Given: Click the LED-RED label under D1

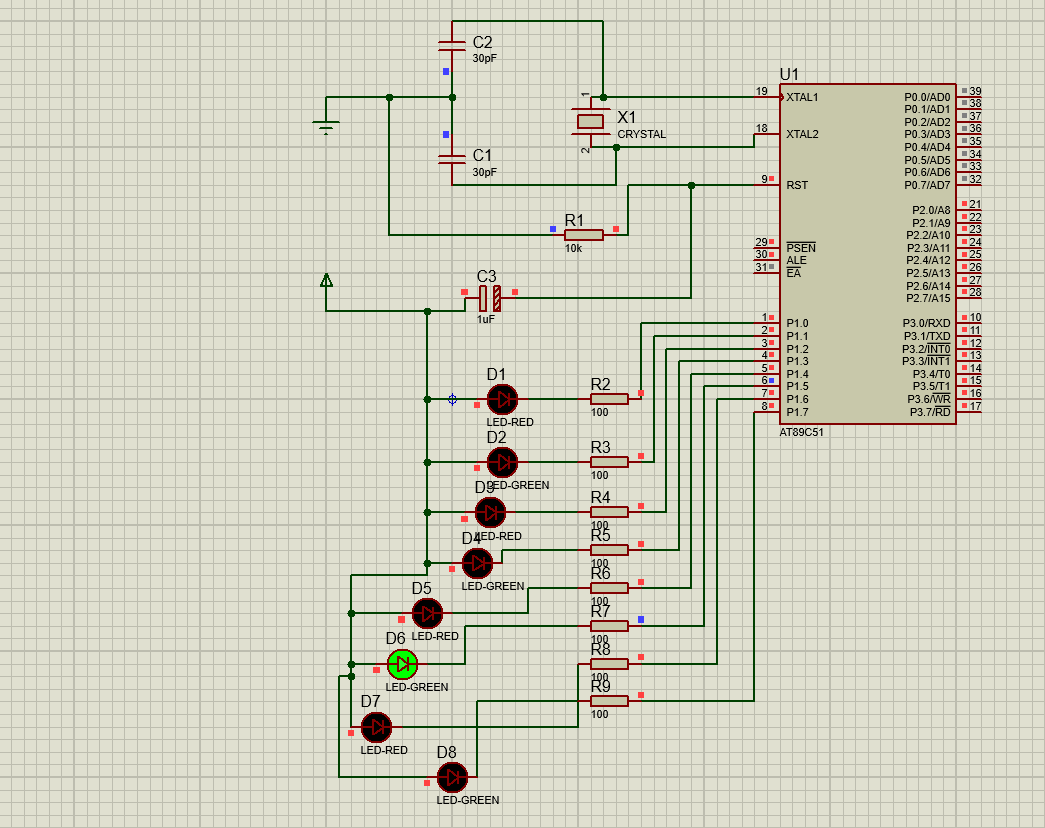Looking at the screenshot, I should click(510, 422).
